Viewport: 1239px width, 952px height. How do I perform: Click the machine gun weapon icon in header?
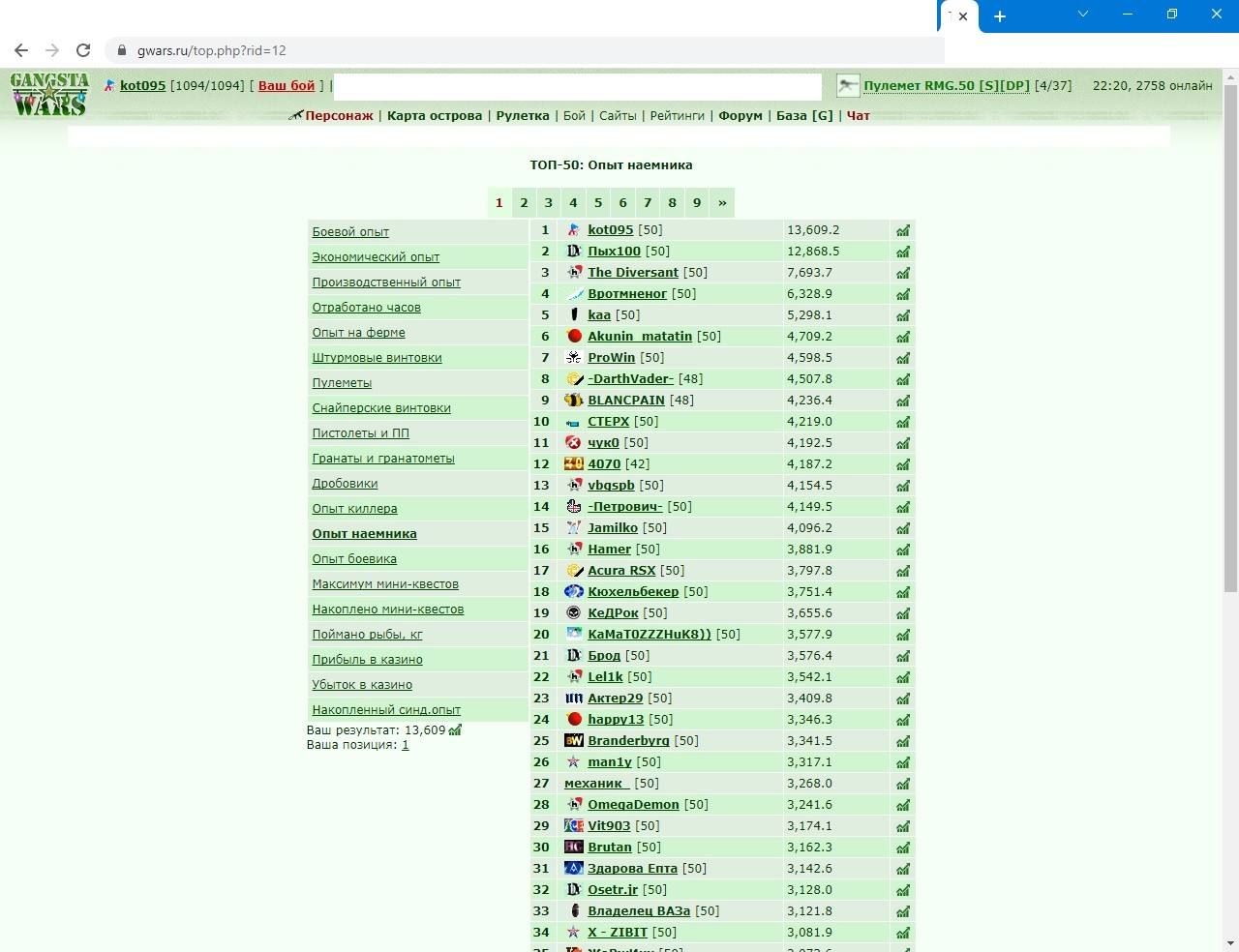848,86
